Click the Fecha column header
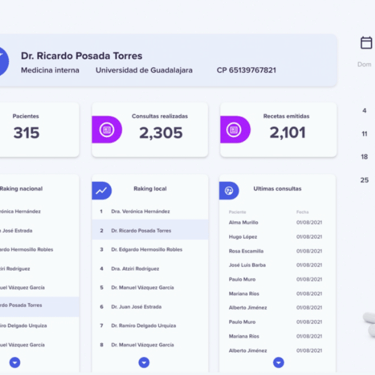 coord(302,212)
